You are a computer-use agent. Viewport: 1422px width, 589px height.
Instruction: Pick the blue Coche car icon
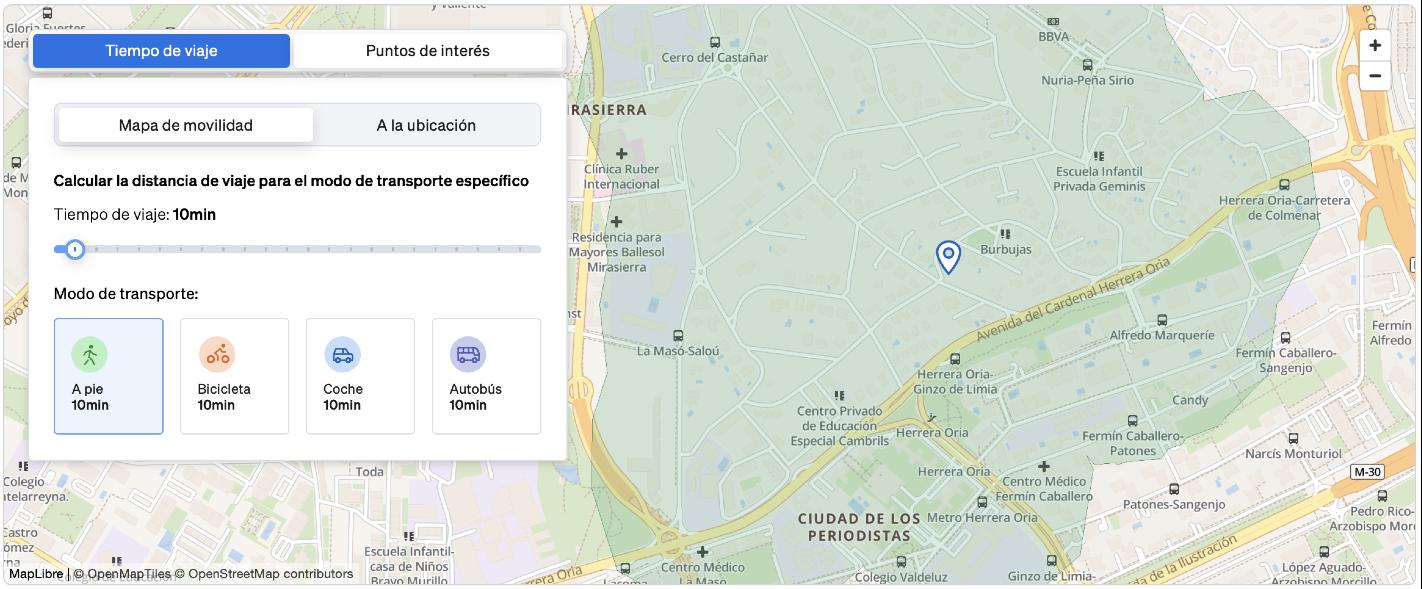point(342,355)
